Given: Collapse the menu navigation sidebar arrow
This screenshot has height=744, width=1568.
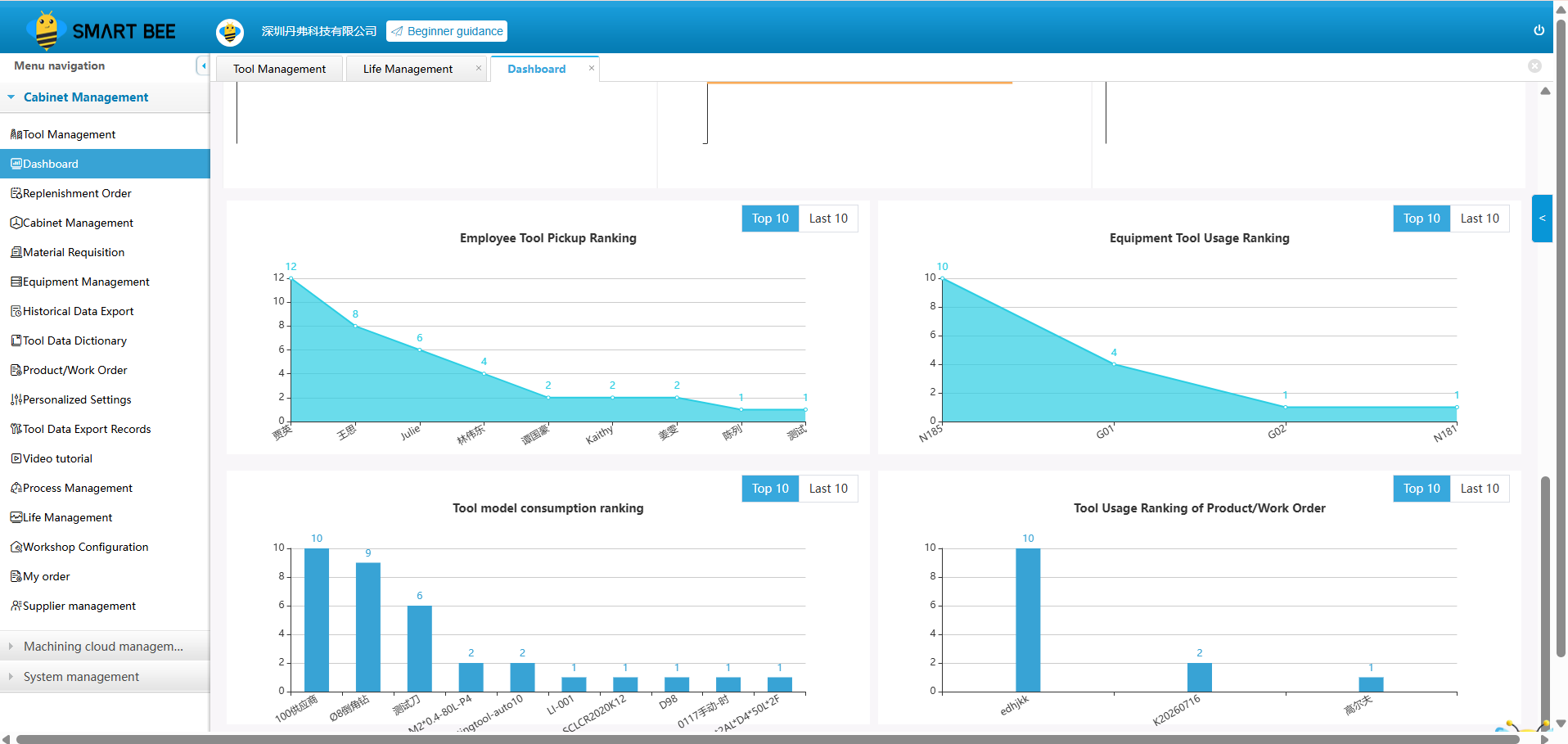Looking at the screenshot, I should [203, 66].
